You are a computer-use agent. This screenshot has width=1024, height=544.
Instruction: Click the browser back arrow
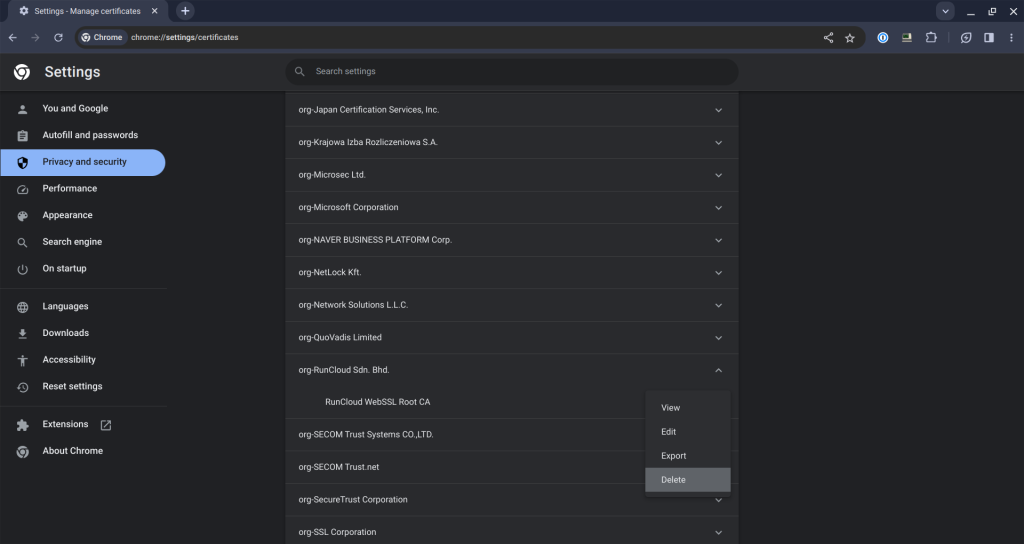tap(12, 38)
